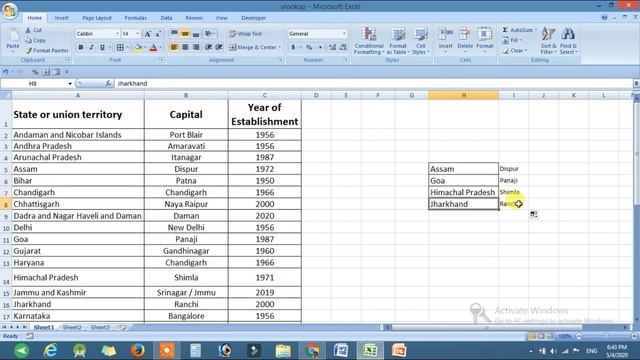Open the General number format dropdown
Image resolution: width=640 pixels, height=360 pixels.
344,34
